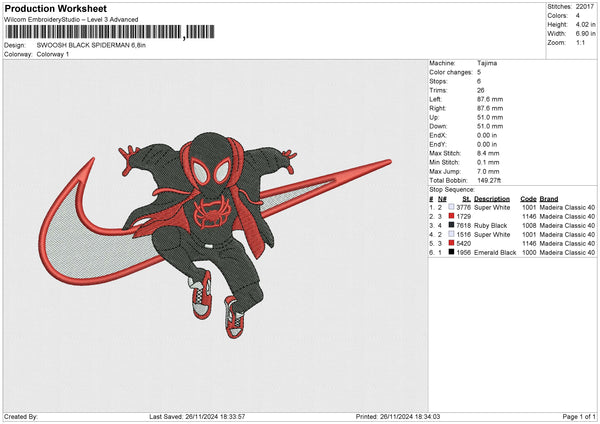600x424 pixels.
Task: Click the Trims value "26"
Action: tap(481, 90)
